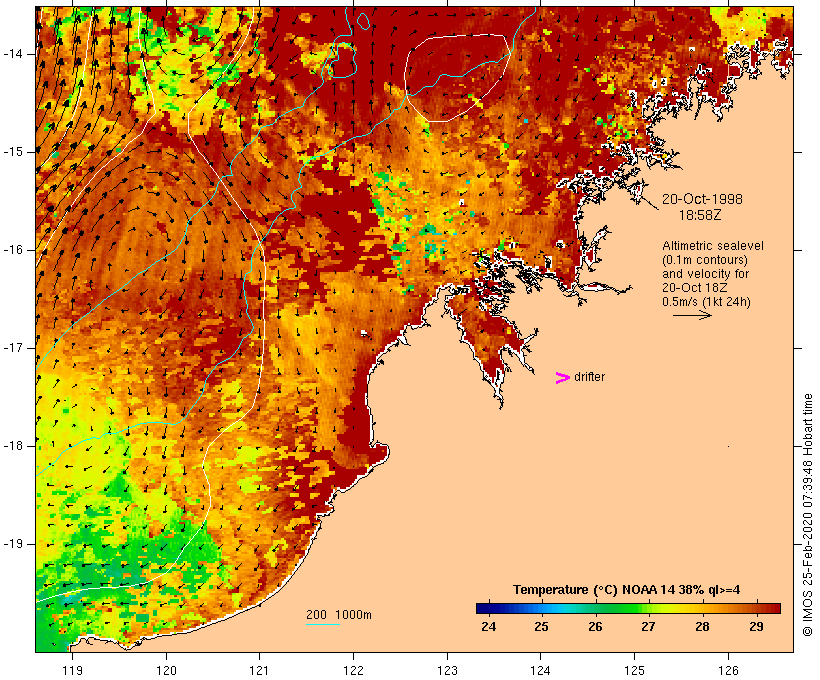Screen dimensions: 820x680
Task: Click the '200 1000m' bathymetry legend label
Action: 339,615
